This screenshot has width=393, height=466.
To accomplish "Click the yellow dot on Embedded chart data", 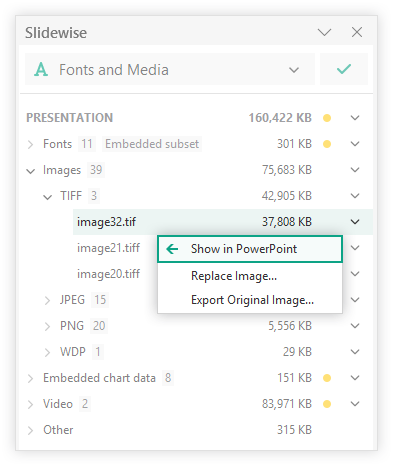I will tap(327, 378).
